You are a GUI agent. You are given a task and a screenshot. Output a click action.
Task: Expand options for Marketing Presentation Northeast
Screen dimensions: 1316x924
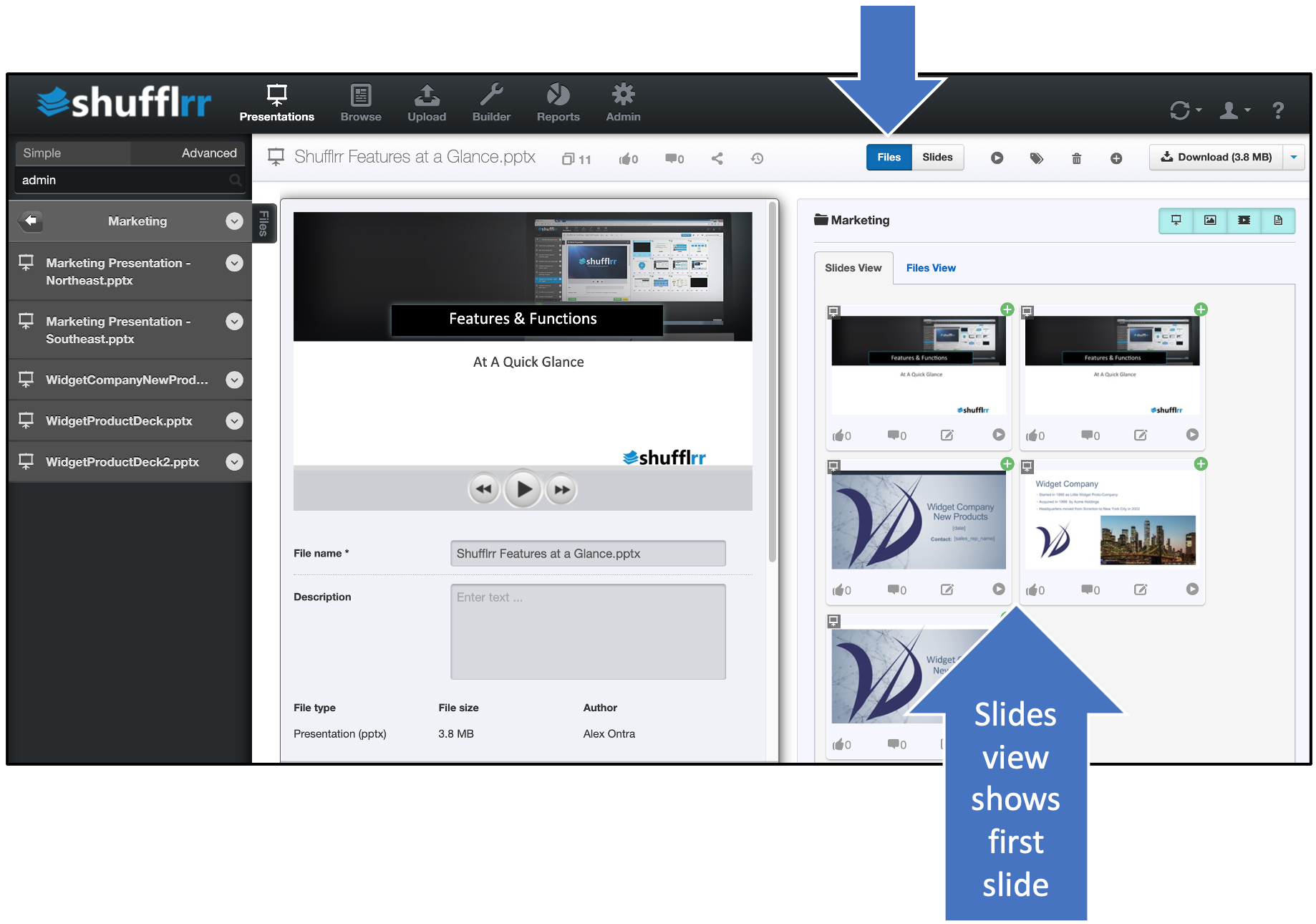coord(234,263)
